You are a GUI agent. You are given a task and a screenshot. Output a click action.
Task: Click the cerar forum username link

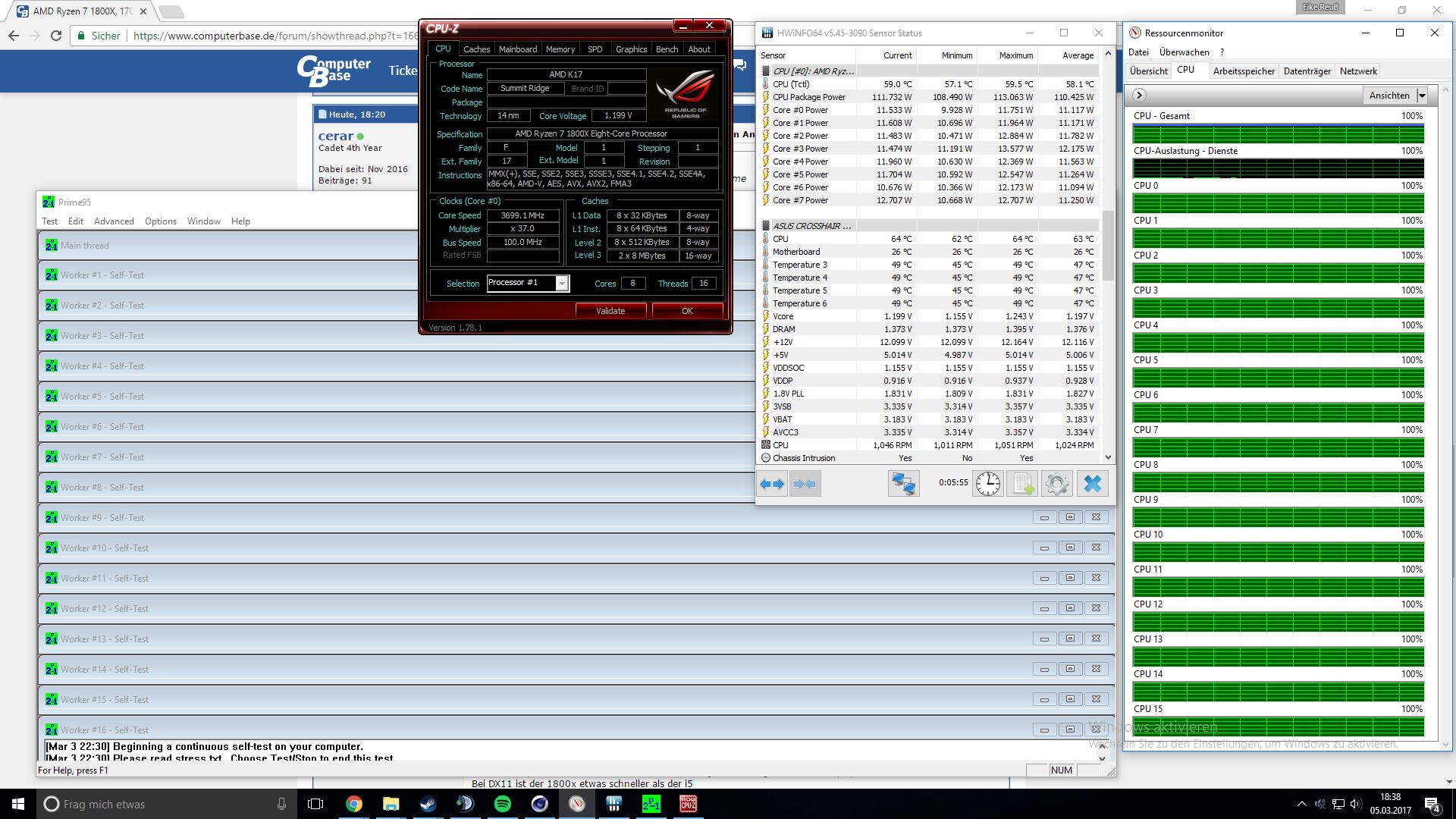336,136
